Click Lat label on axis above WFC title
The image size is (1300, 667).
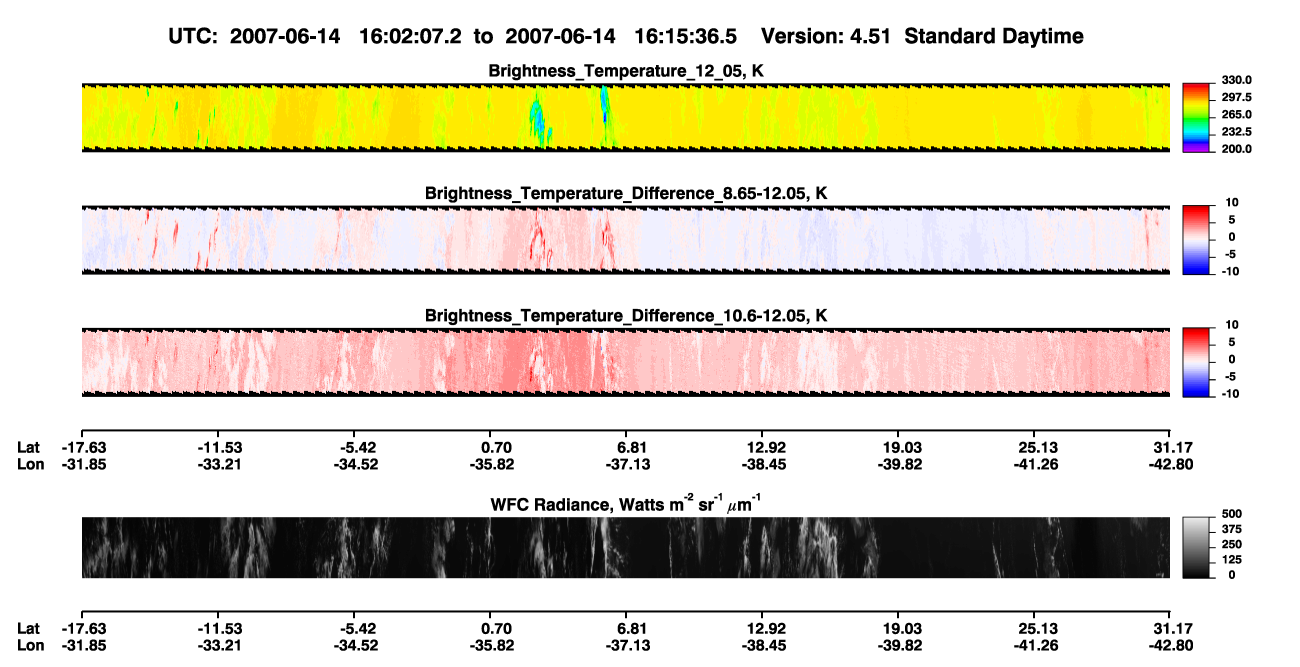point(29,447)
